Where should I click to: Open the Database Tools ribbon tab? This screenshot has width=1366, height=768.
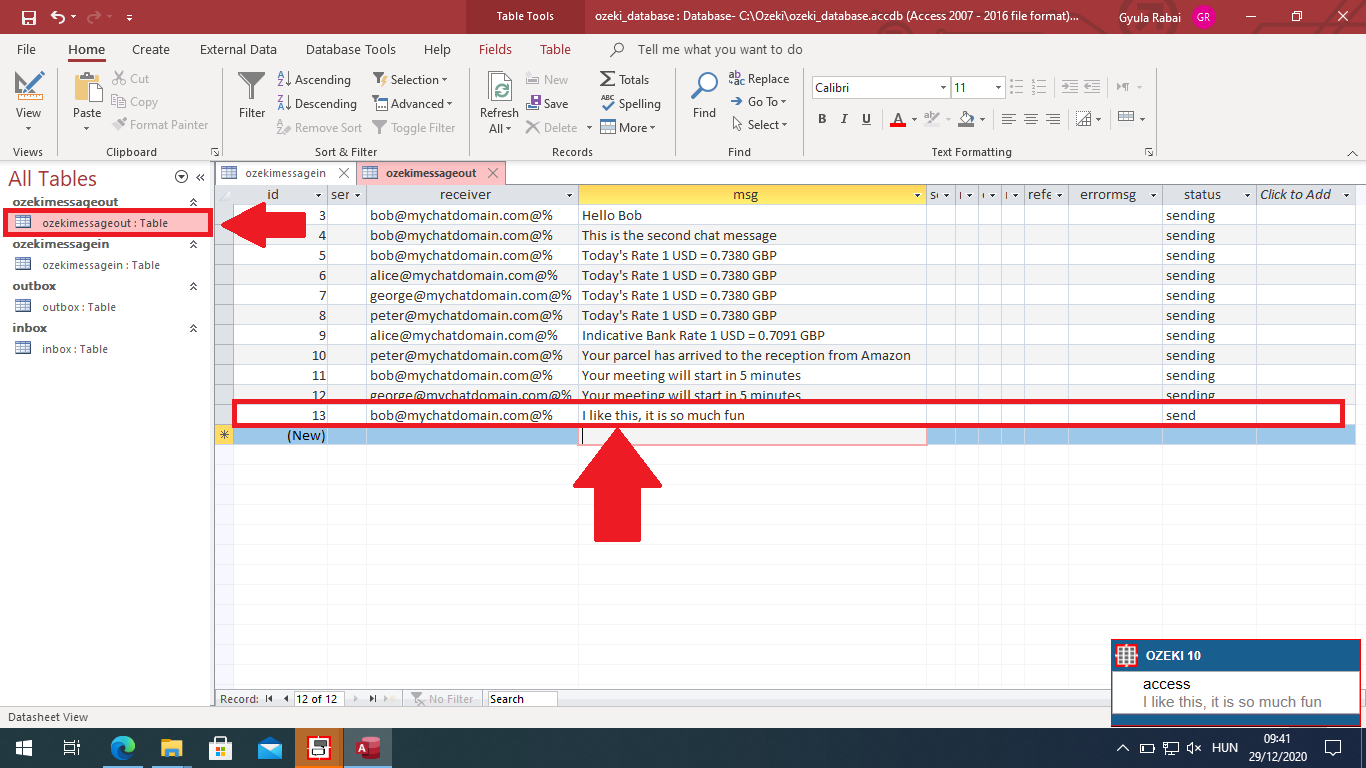(x=350, y=49)
